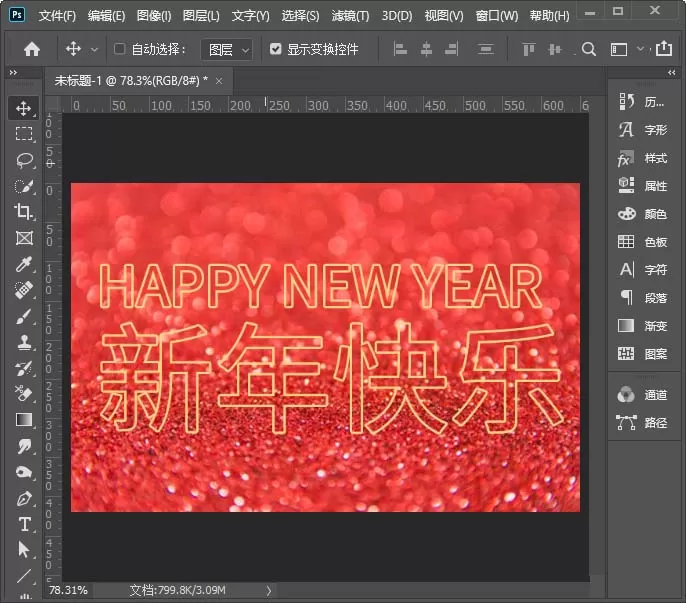Select the Quick Selection brush tool
Image resolution: width=686 pixels, height=603 pixels.
[24, 186]
